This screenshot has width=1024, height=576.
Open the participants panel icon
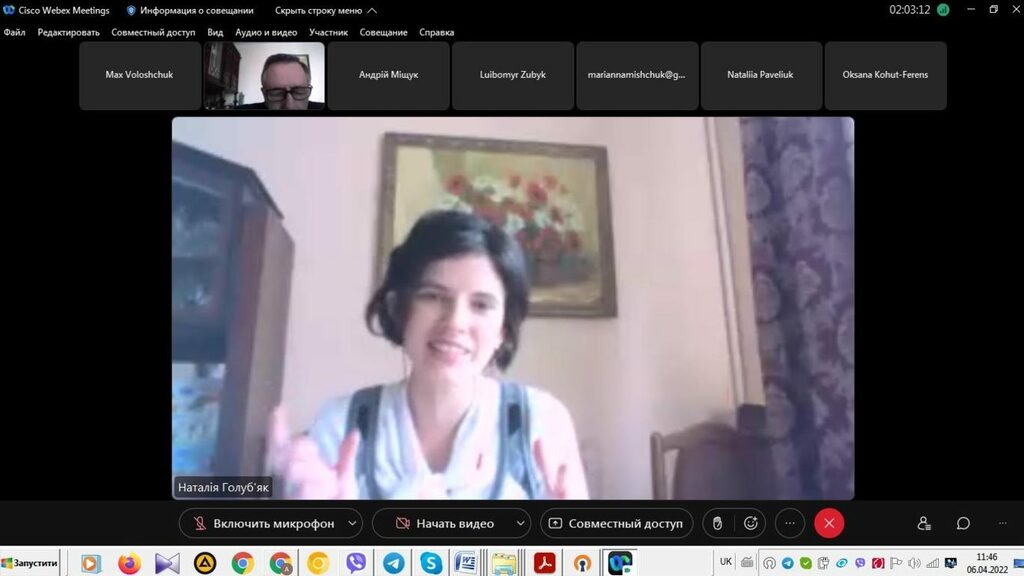pos(924,523)
